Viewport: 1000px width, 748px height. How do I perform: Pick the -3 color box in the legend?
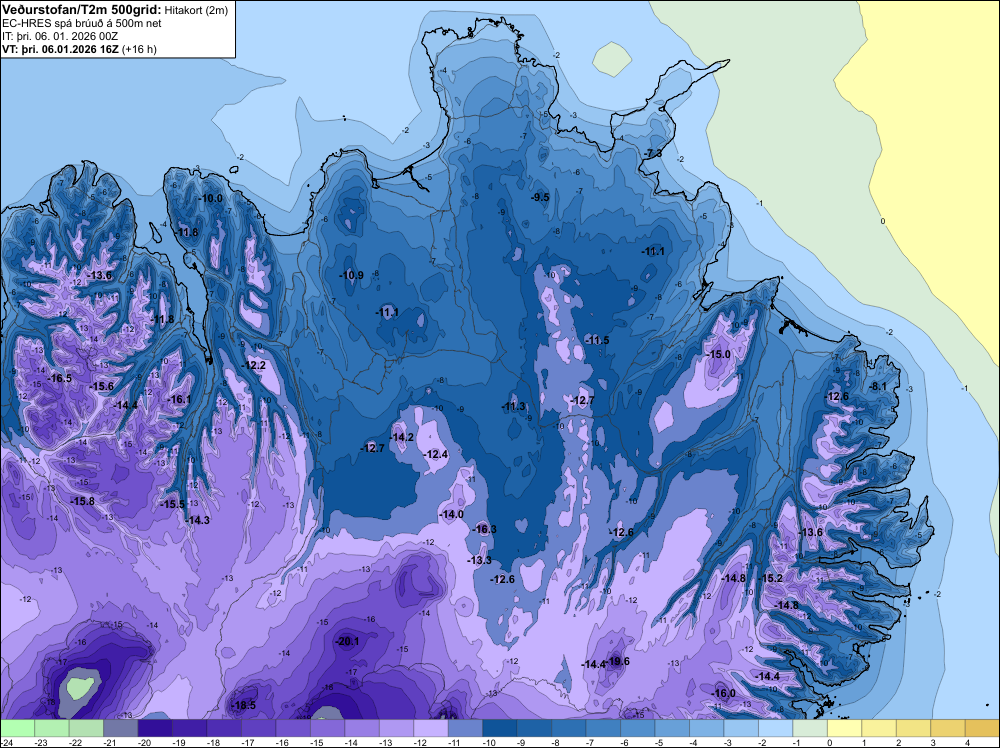point(740,728)
